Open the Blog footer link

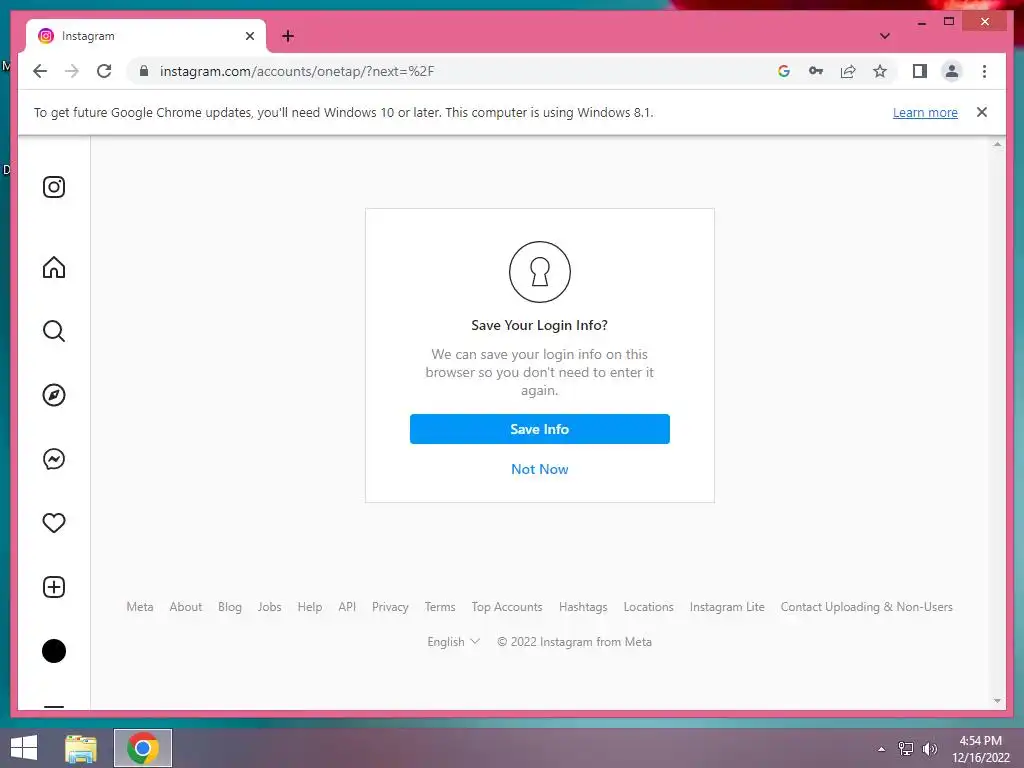pos(230,607)
